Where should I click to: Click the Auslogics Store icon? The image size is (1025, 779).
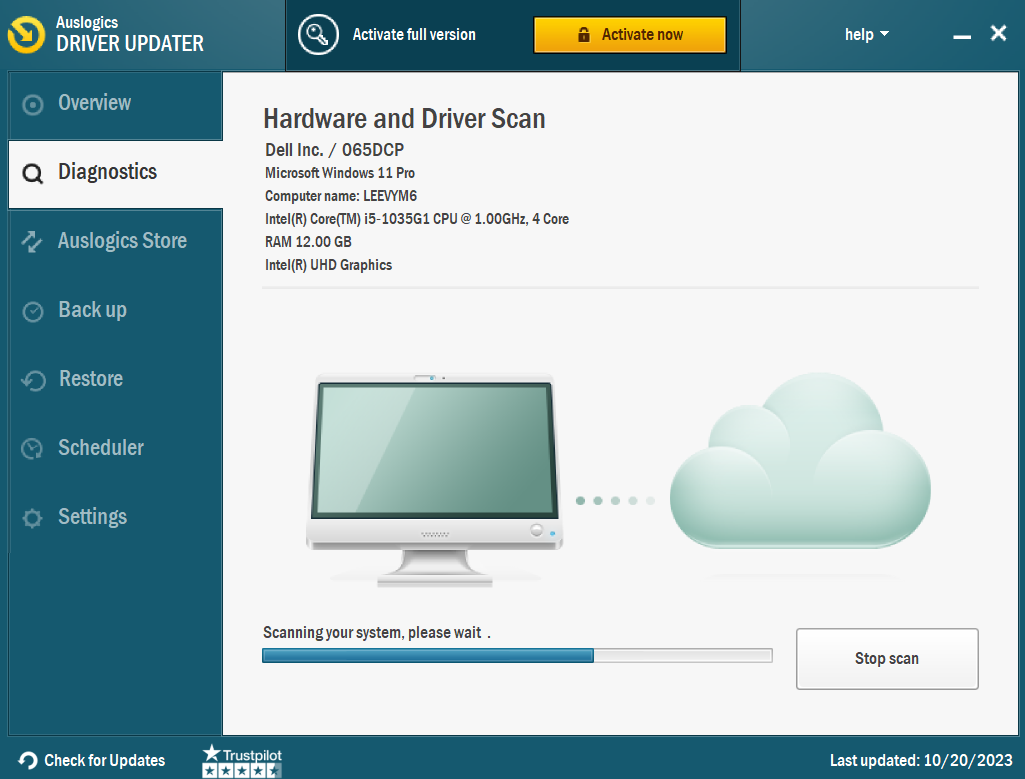[x=32, y=241]
